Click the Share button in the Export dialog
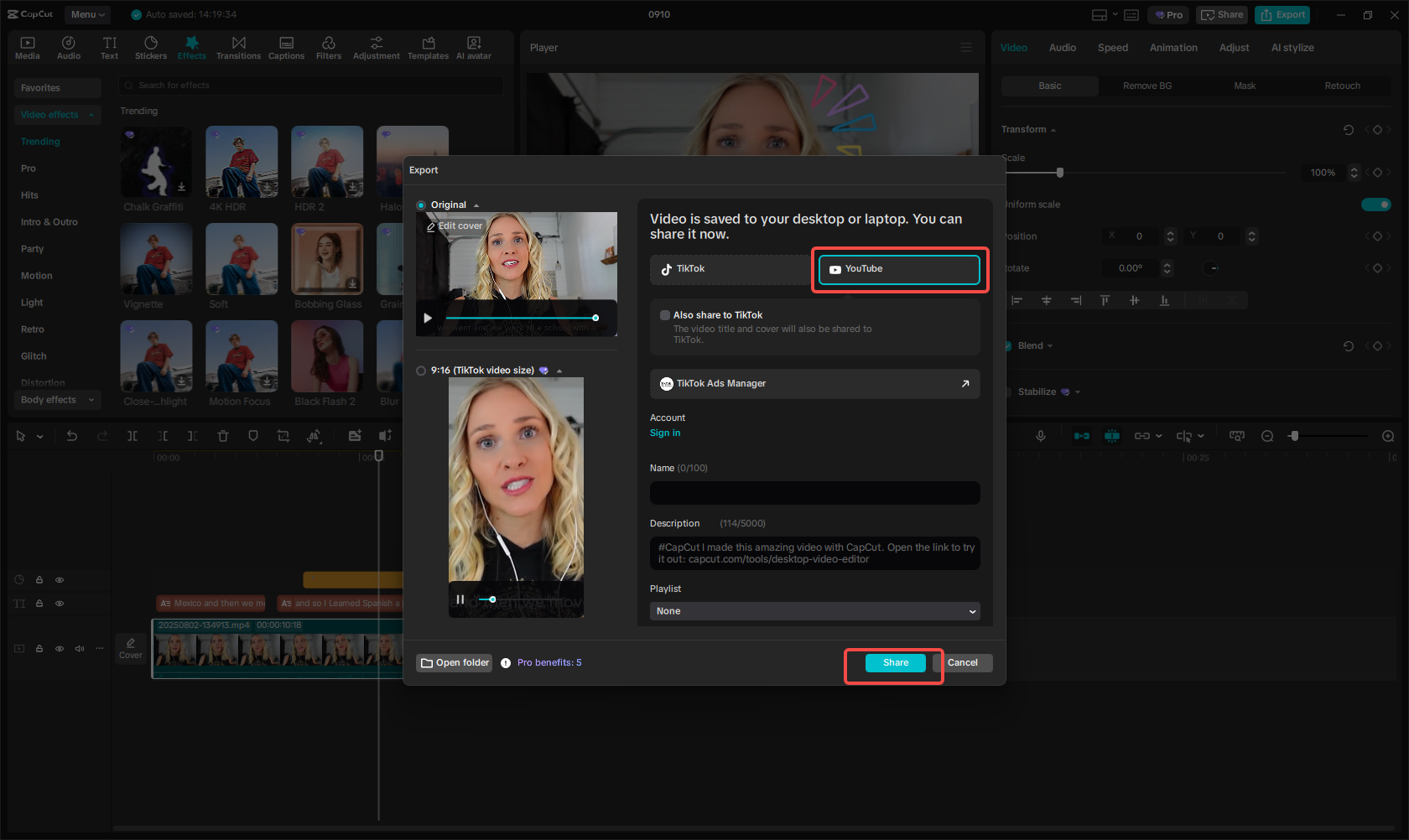The height and width of the screenshot is (840, 1409). coord(894,662)
